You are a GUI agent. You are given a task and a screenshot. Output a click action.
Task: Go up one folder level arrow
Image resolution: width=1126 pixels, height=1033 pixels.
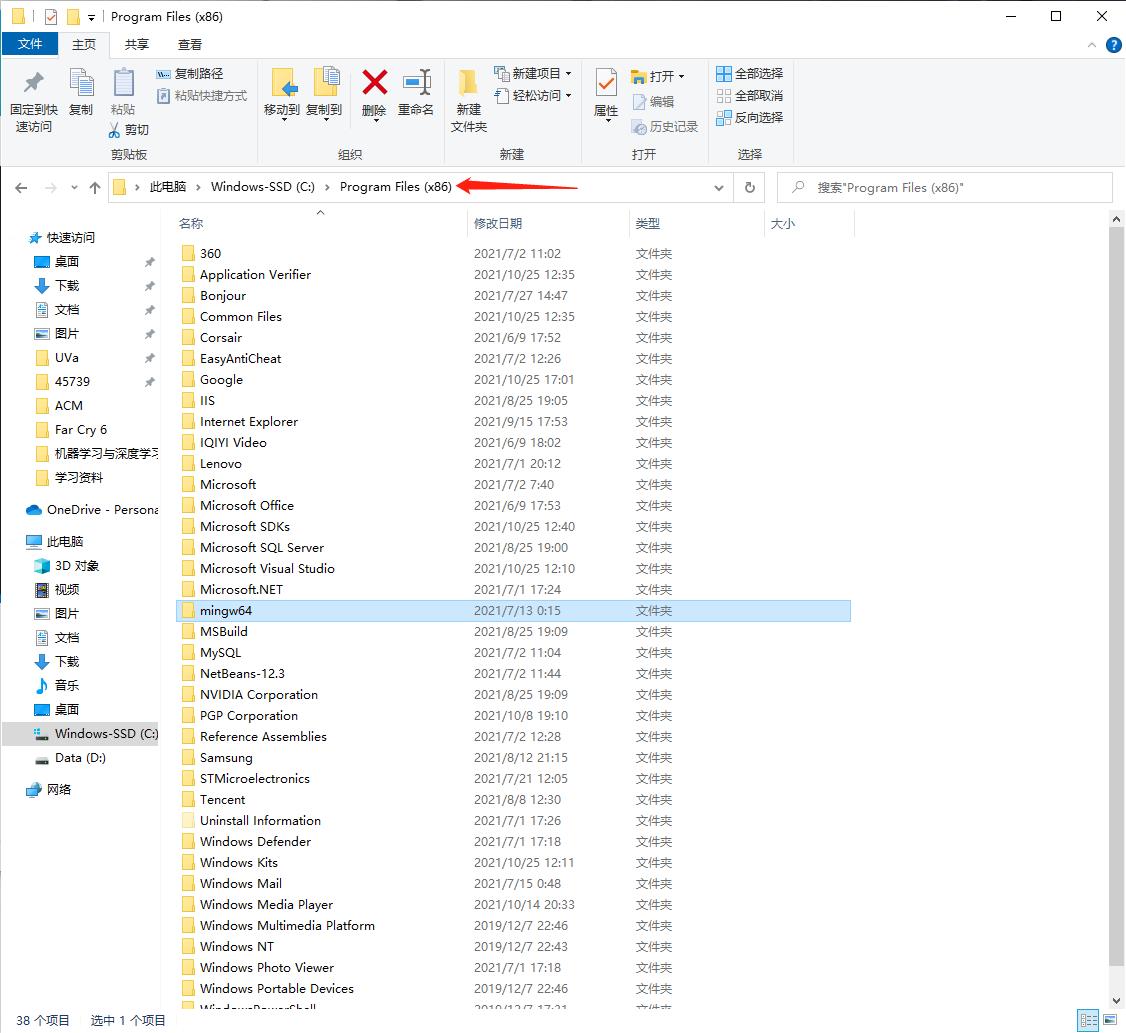point(95,187)
